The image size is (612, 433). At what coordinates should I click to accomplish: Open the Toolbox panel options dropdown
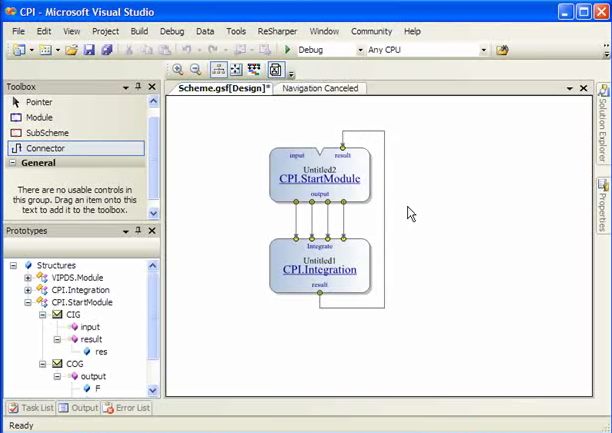click(x=126, y=87)
